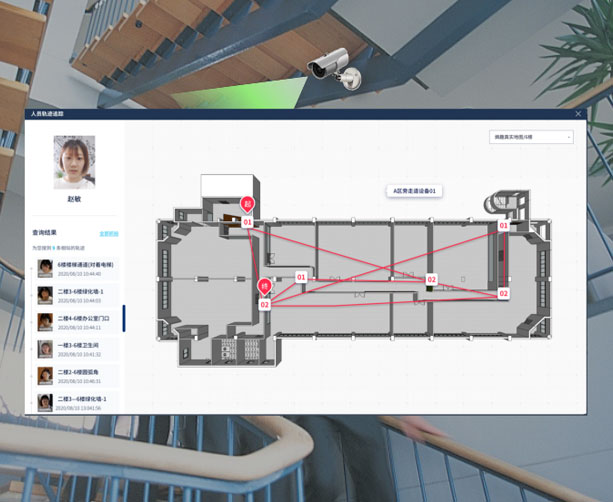Screen dimensions: 613x502
Task: Select the 02 marker on the right side
Action: coord(504,293)
